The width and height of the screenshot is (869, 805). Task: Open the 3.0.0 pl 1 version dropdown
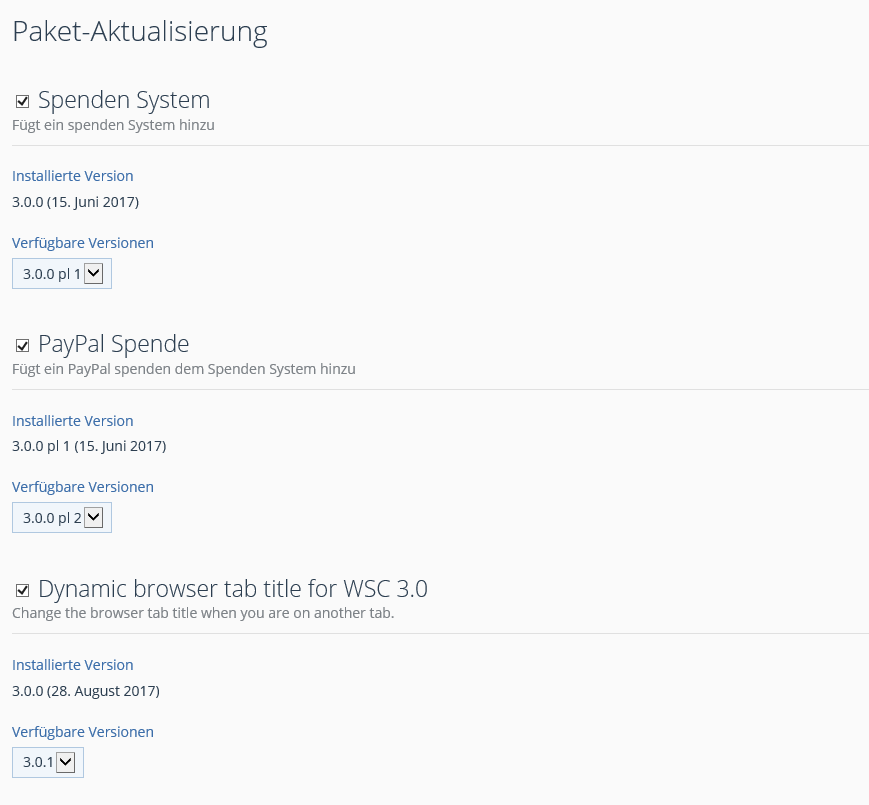pyautogui.click(x=62, y=273)
